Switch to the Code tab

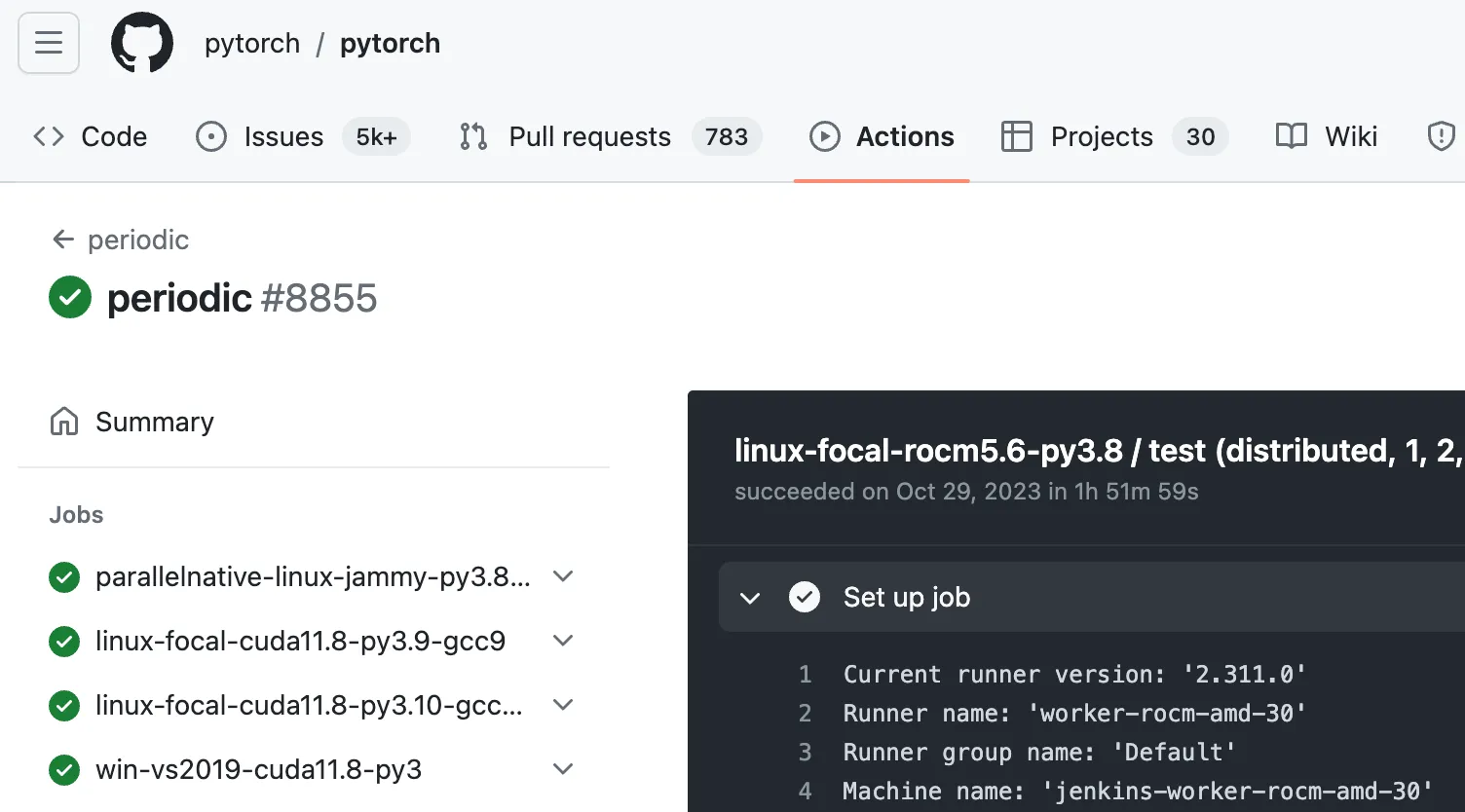pos(91,136)
